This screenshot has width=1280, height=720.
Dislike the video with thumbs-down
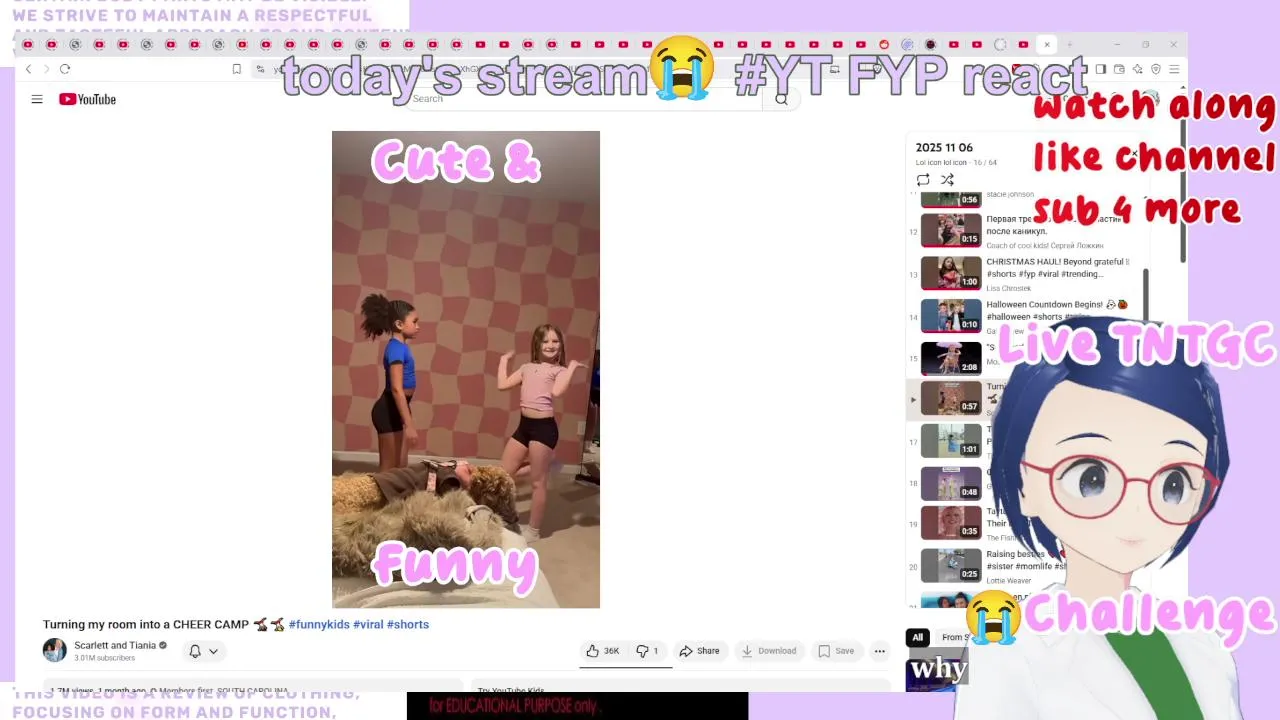pos(648,651)
